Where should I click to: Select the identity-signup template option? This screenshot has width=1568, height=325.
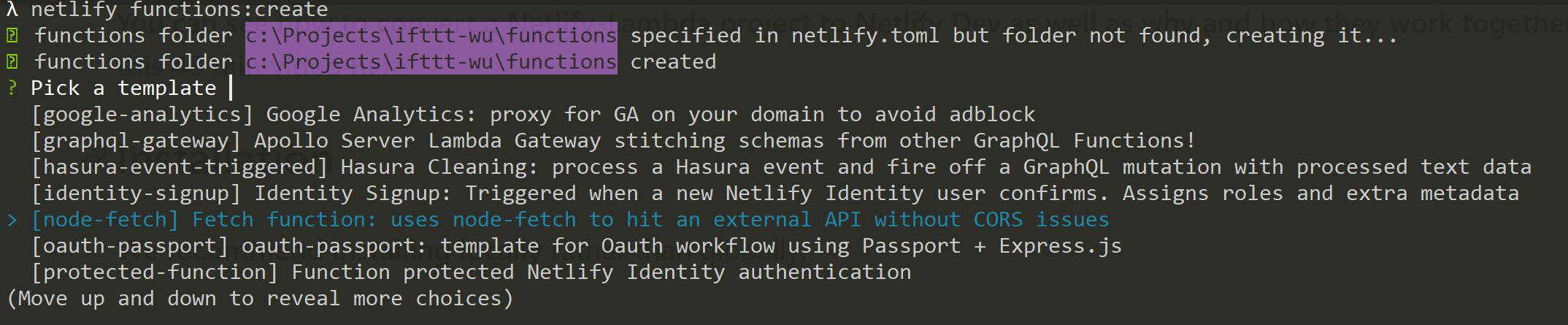775,194
